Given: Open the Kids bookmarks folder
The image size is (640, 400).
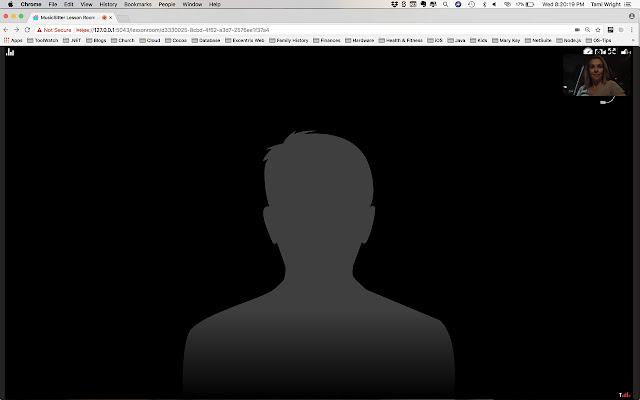Looking at the screenshot, I should click(479, 40).
